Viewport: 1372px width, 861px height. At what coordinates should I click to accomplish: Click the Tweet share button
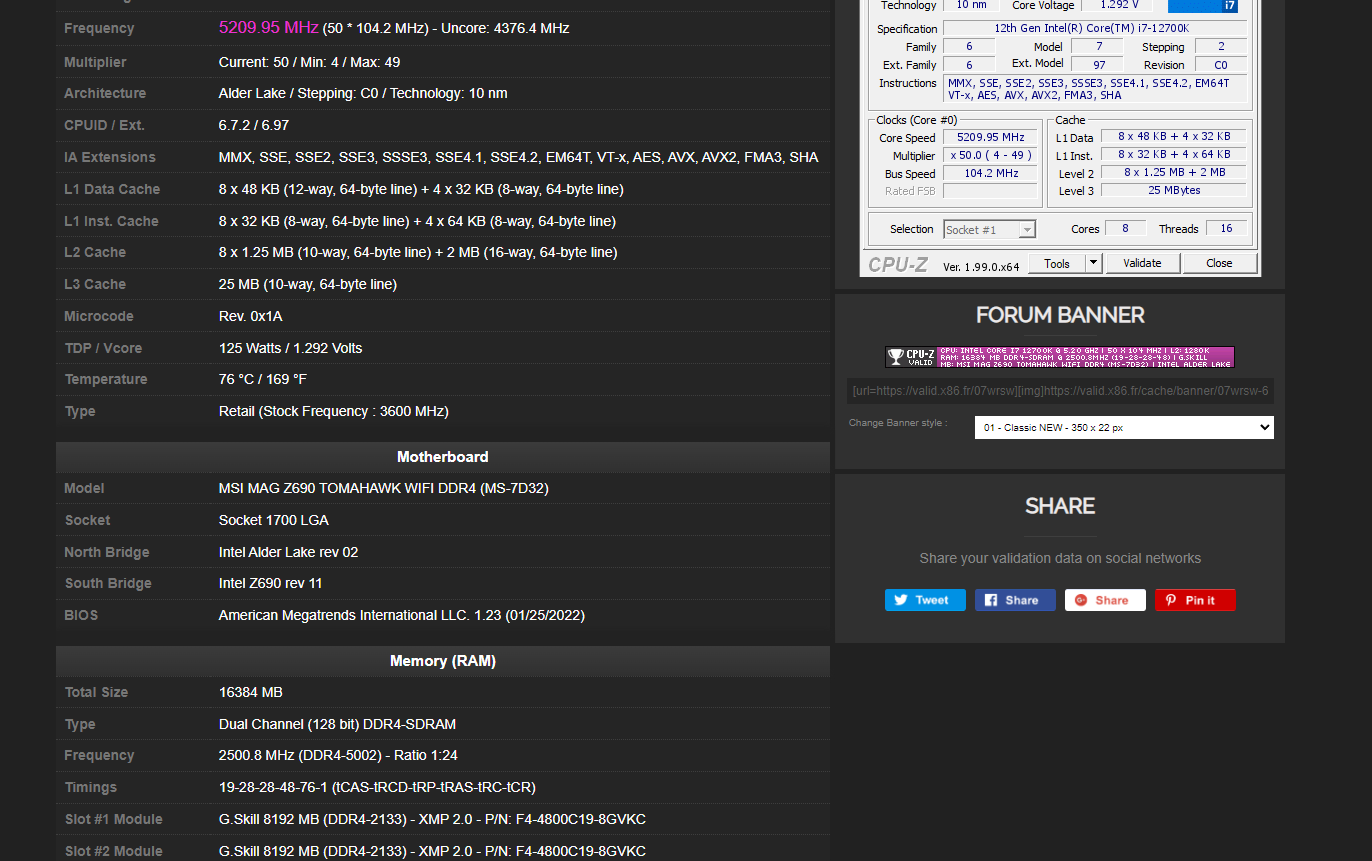coord(925,600)
